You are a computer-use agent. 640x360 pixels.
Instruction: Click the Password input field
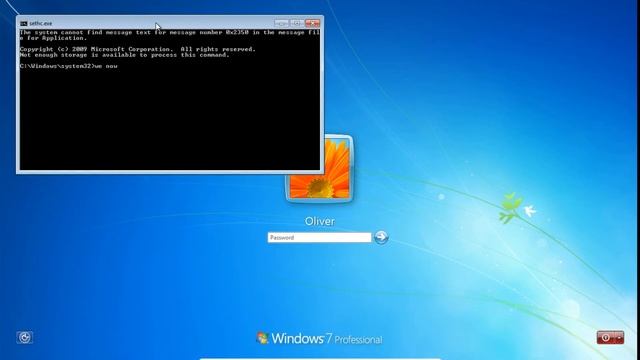pos(319,237)
